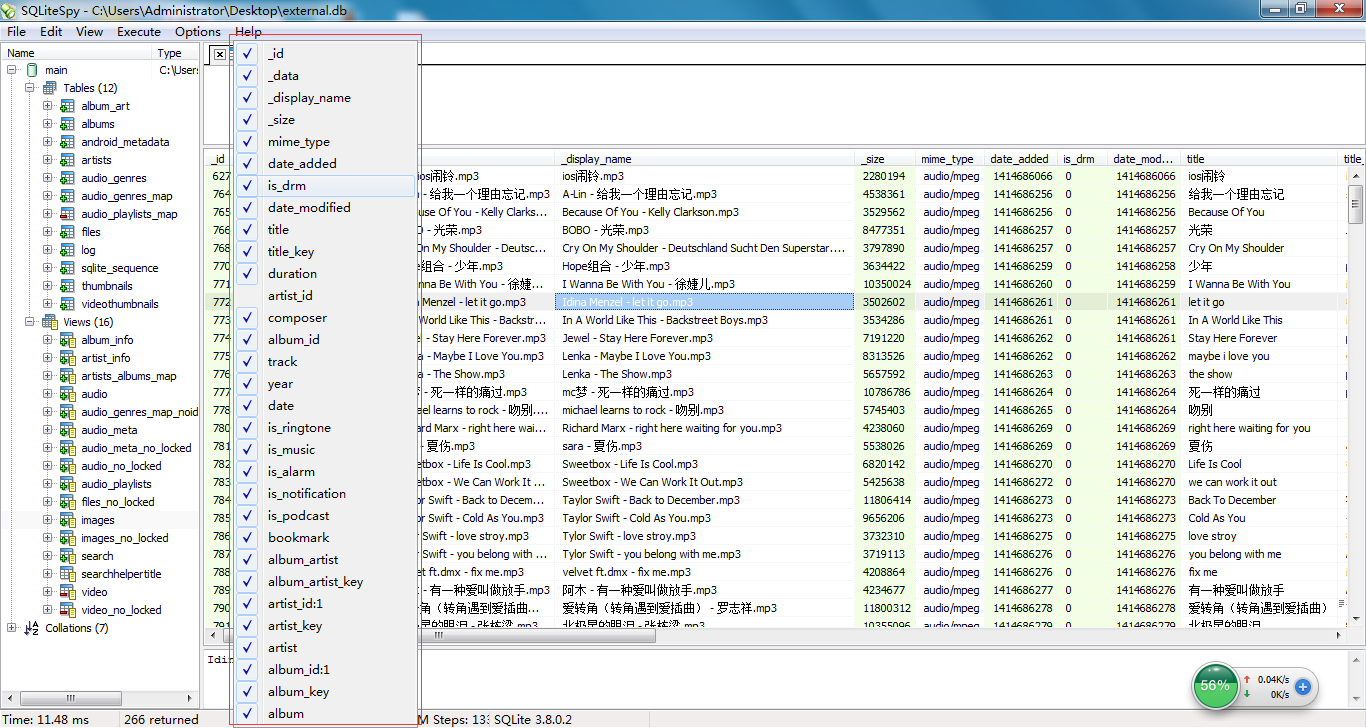Click the video_no_locked view icon

pos(67,610)
